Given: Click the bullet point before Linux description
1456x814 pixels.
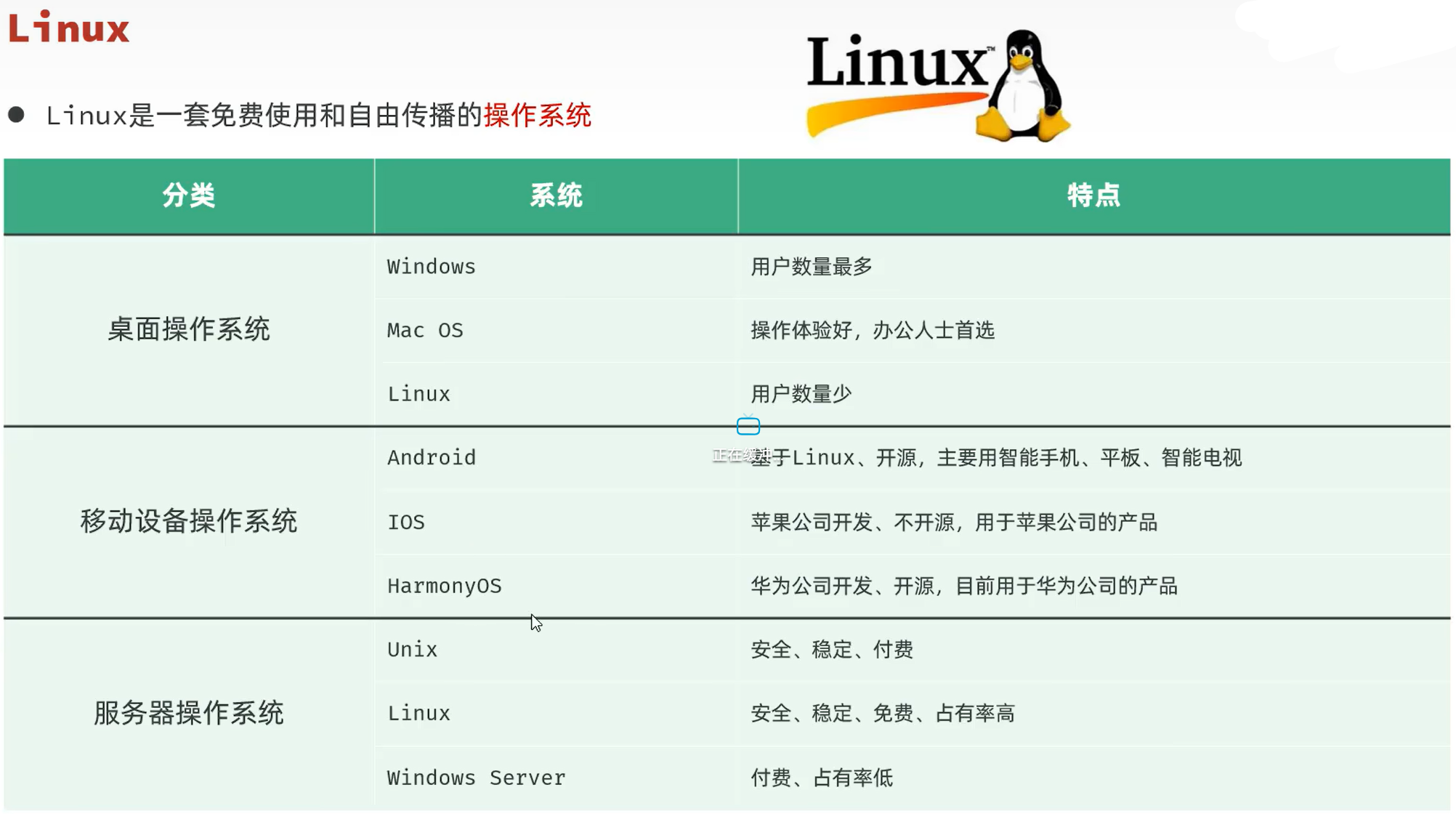Looking at the screenshot, I should 17,115.
